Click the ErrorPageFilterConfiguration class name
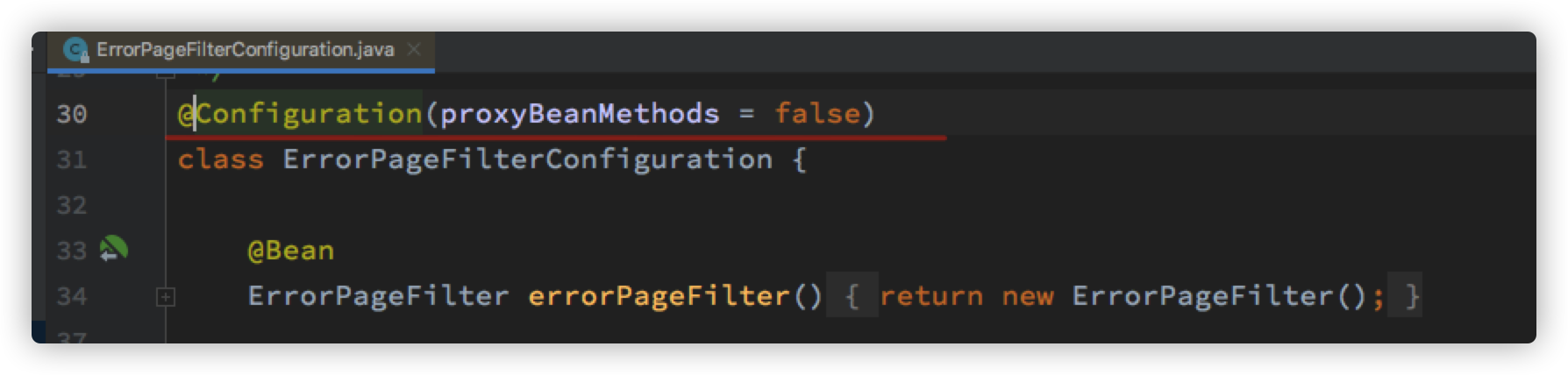The image size is (1568, 375). [x=527, y=159]
